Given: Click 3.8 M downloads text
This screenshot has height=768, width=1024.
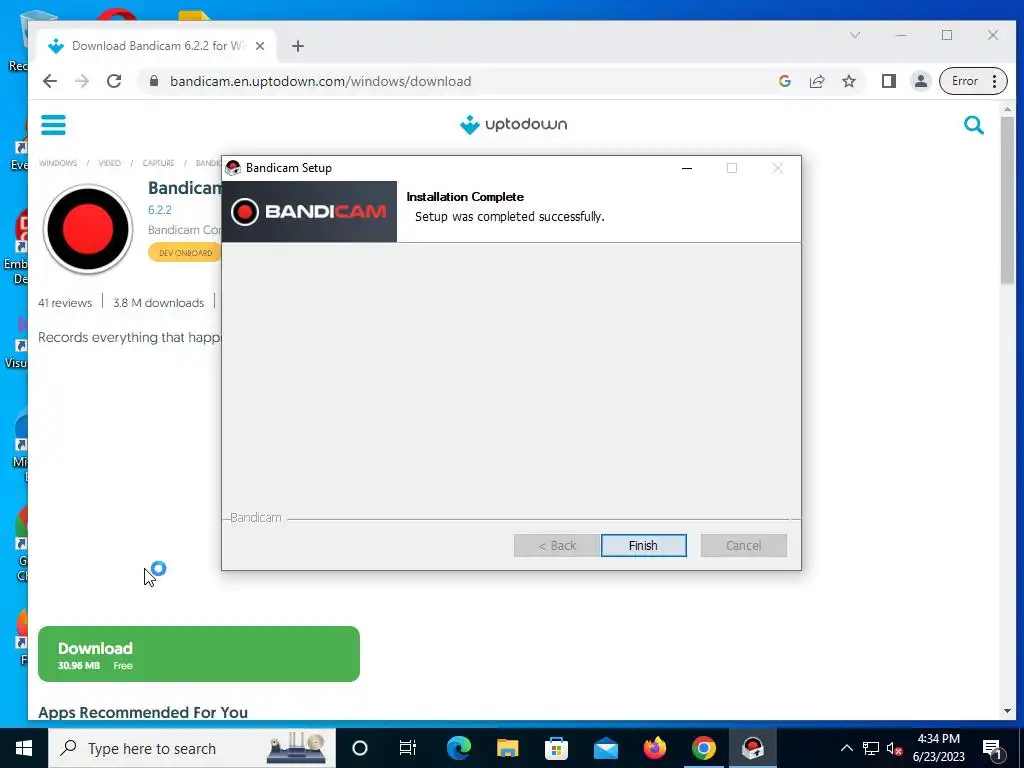Looking at the screenshot, I should click(158, 302).
